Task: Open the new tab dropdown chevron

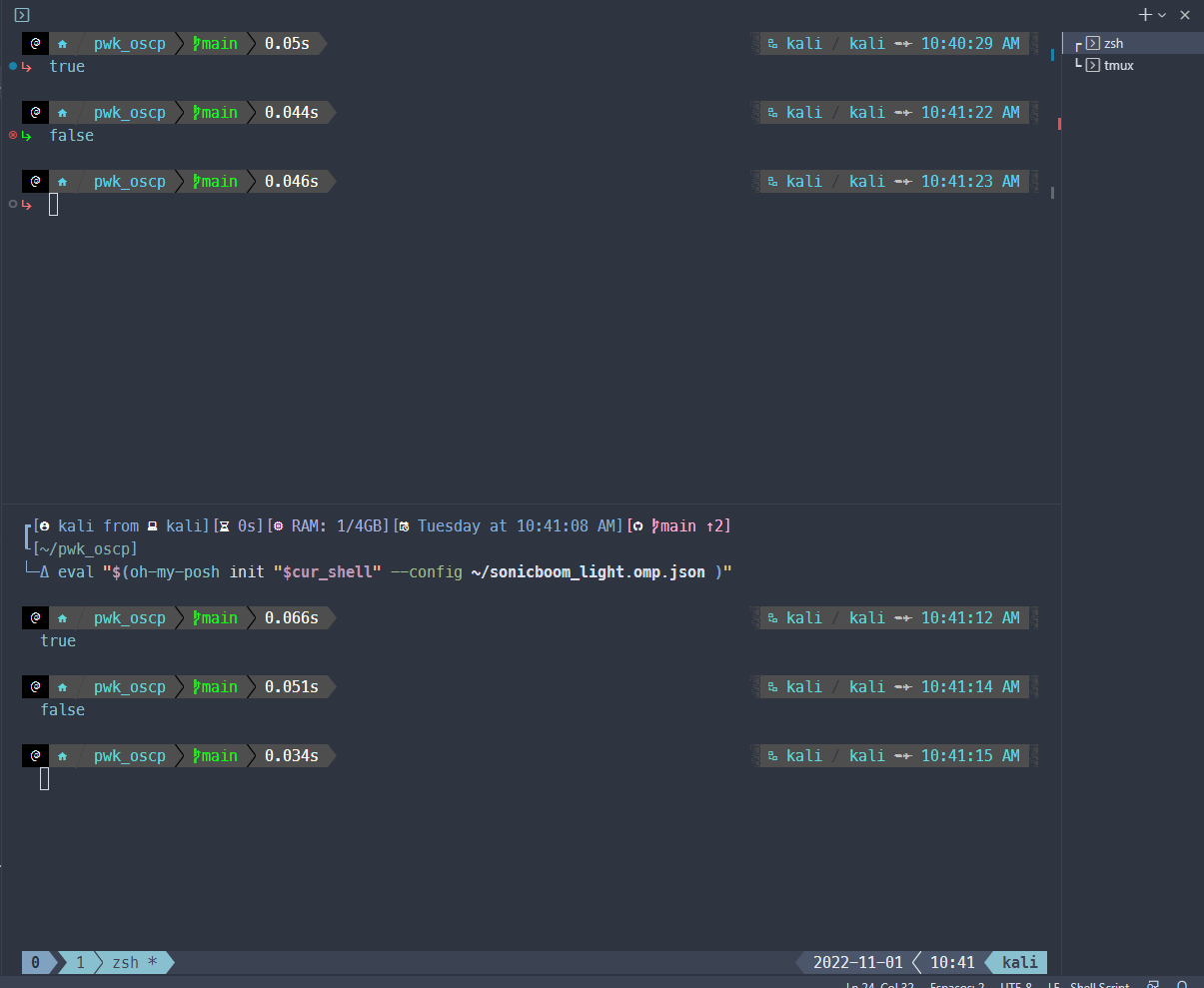Action: click(x=1160, y=15)
